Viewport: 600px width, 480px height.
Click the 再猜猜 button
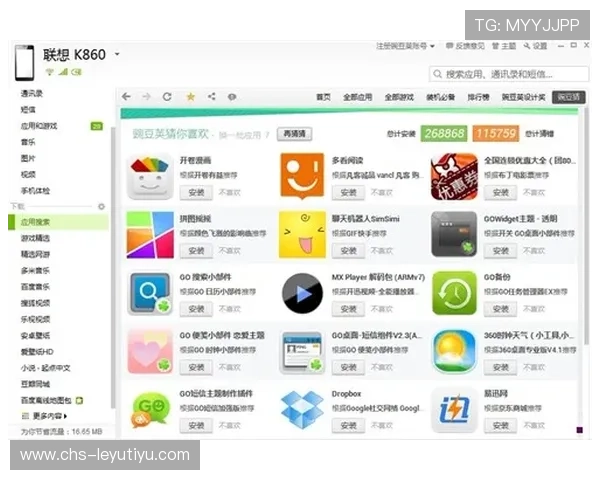(x=294, y=134)
